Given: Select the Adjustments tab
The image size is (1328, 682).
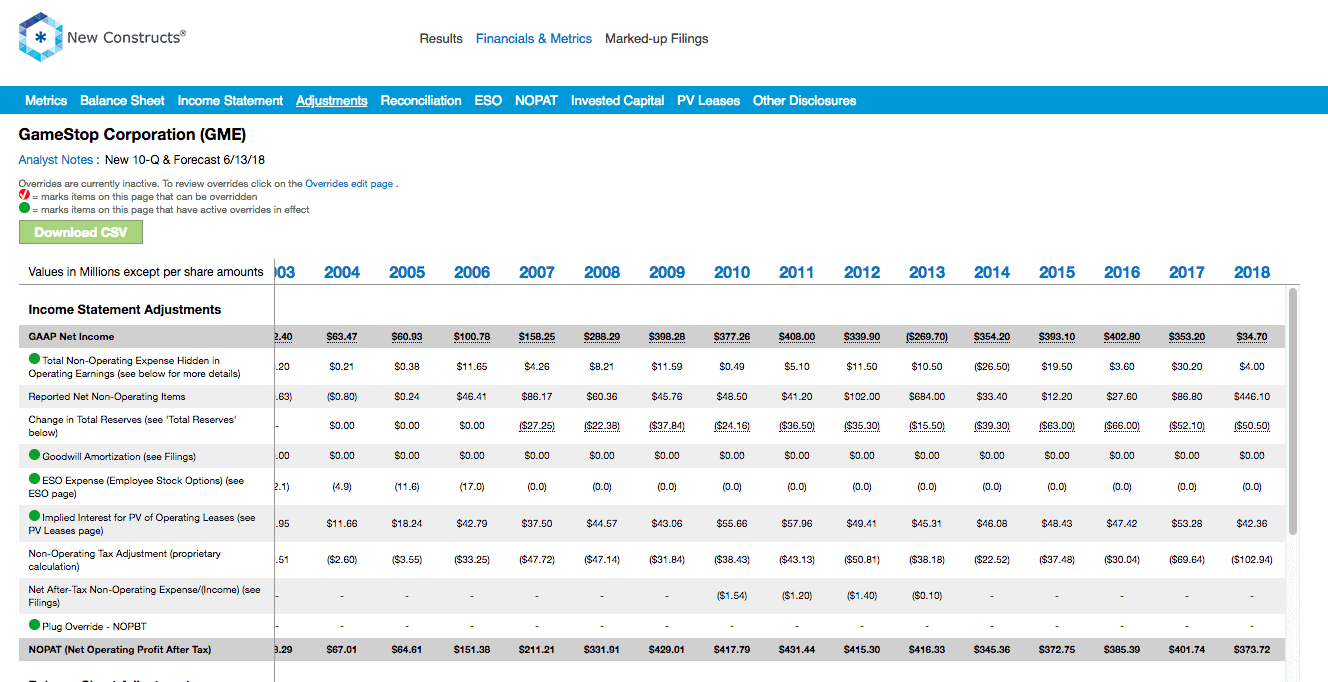Looking at the screenshot, I should coord(332,100).
